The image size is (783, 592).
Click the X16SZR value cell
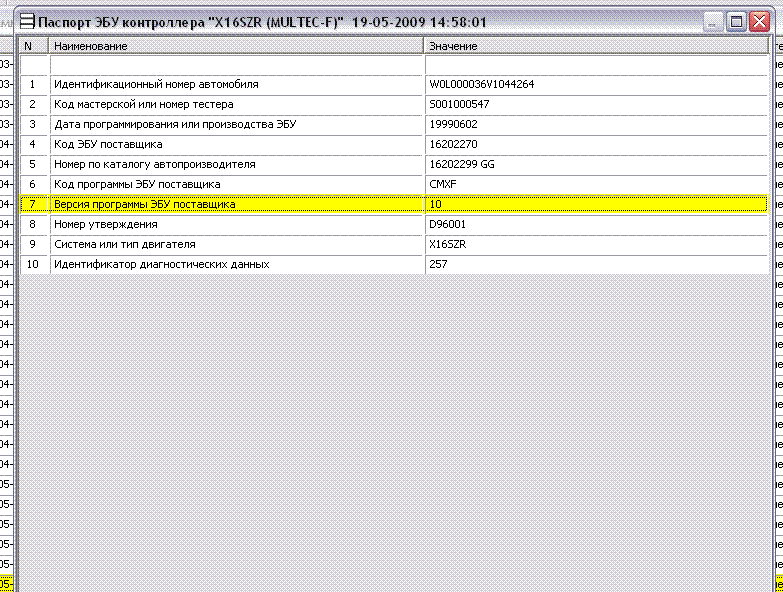tap(597, 244)
